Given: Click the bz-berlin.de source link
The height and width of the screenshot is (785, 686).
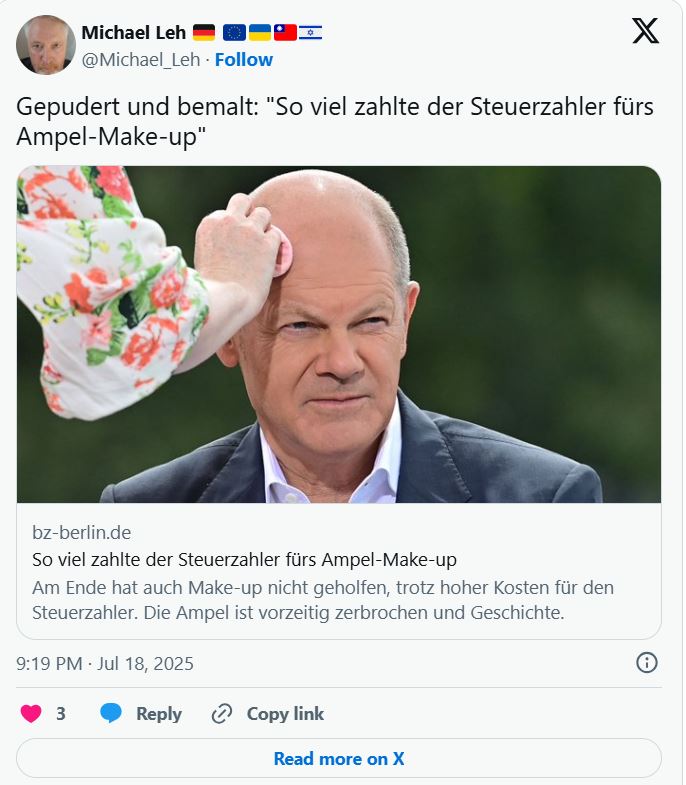Looking at the screenshot, I should [82, 533].
